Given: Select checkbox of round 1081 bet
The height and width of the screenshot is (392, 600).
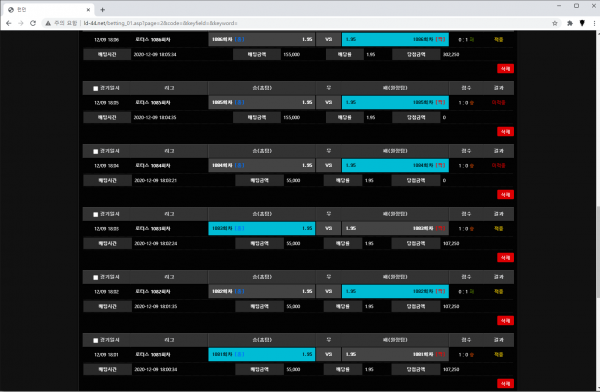Looking at the screenshot, I should tap(96, 340).
